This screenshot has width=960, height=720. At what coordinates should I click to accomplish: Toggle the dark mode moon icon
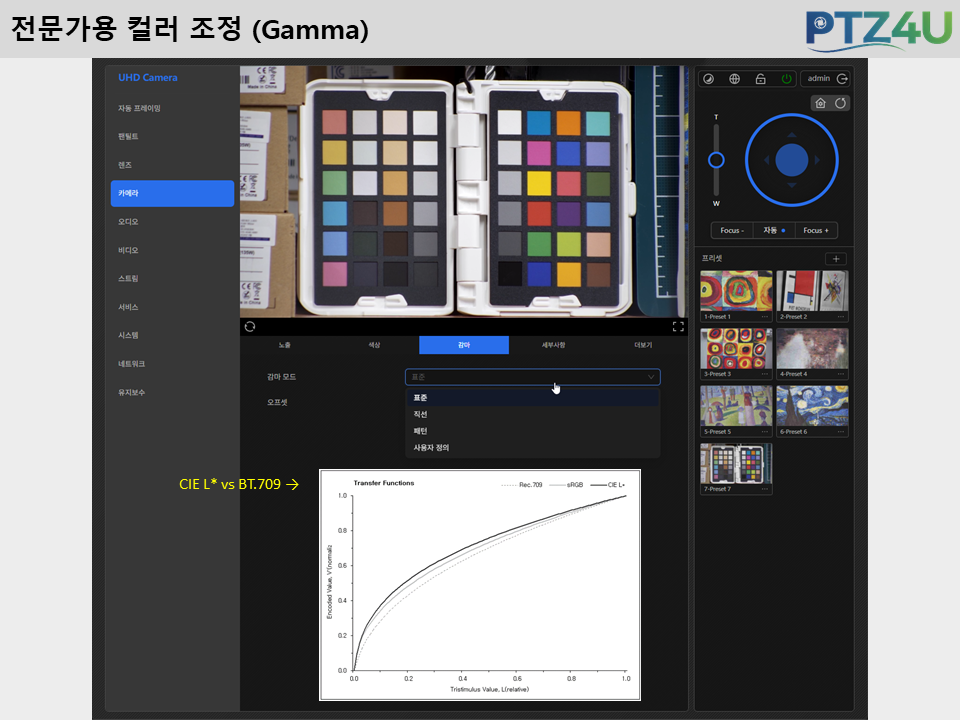point(708,78)
